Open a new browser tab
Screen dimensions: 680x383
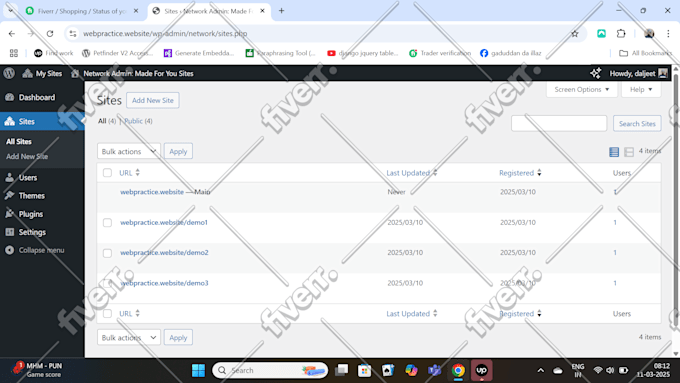coord(281,11)
